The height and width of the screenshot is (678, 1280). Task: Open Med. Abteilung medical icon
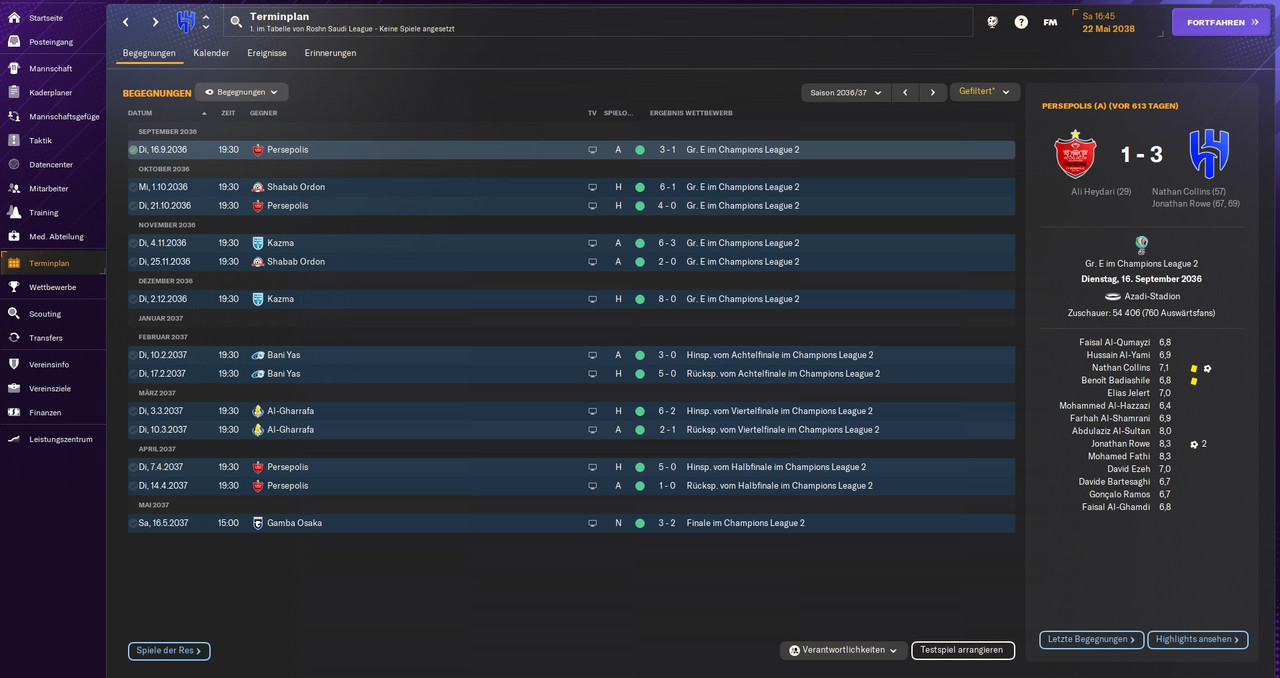(x=14, y=236)
